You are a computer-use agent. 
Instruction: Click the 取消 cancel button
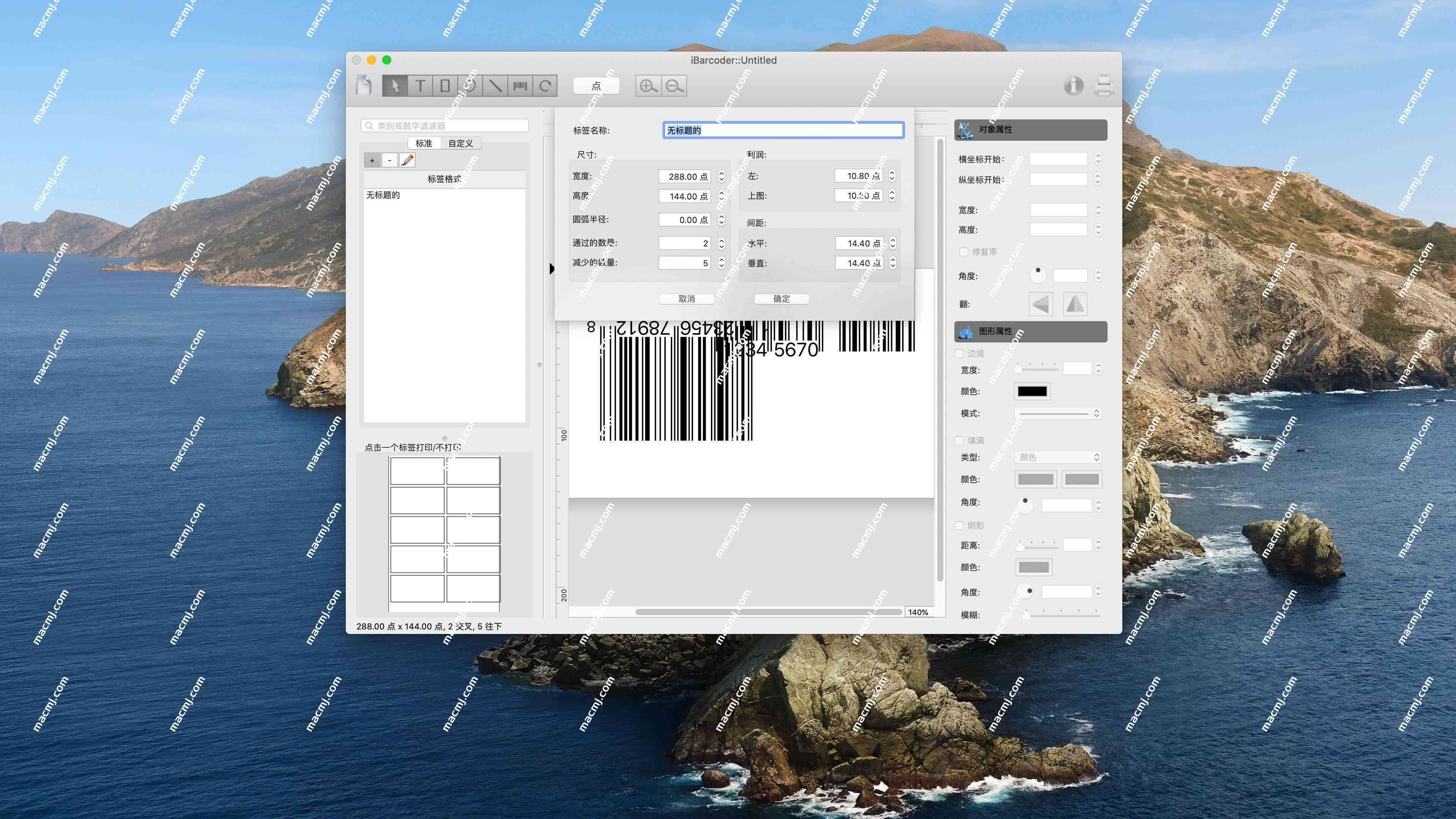pyautogui.click(x=687, y=299)
